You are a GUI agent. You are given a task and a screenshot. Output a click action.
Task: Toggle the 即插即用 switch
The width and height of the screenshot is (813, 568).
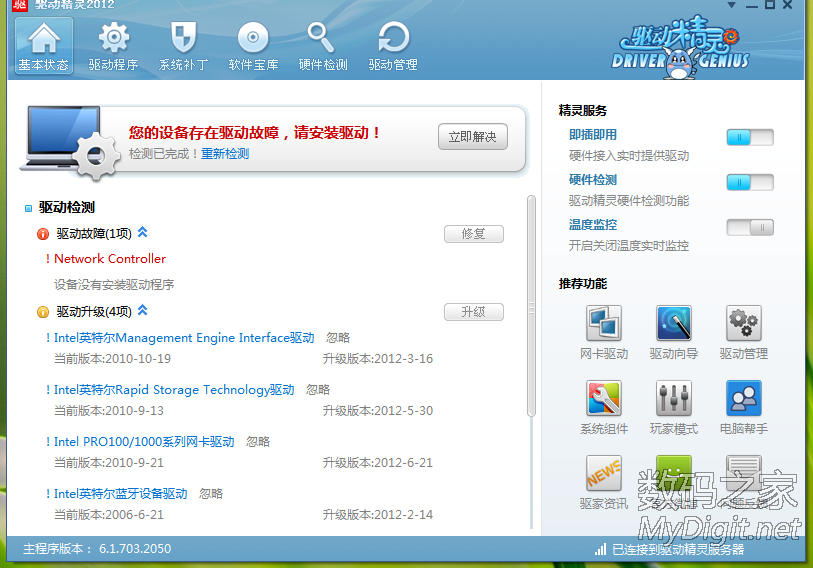pos(750,137)
